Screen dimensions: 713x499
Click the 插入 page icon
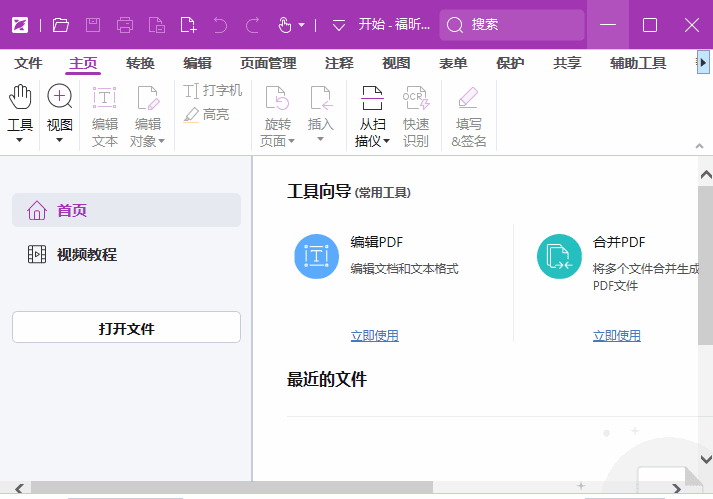pos(321,98)
